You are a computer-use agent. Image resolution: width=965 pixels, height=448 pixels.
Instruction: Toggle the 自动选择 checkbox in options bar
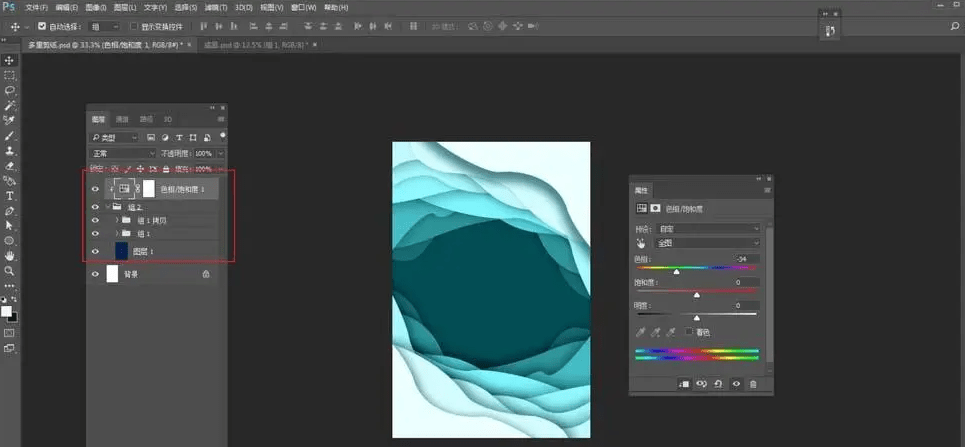coord(42,26)
